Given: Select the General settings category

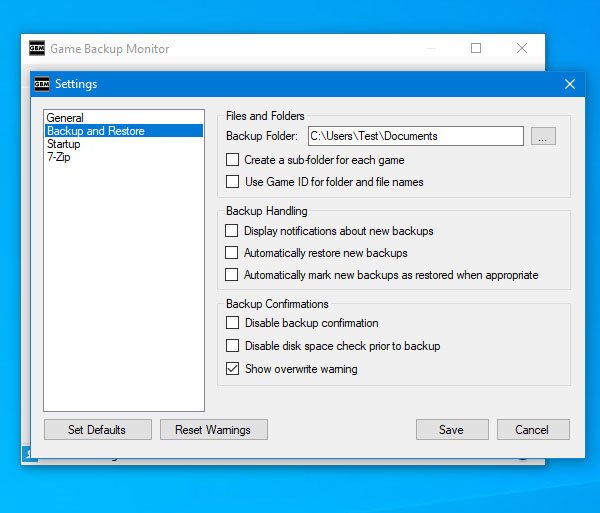Looking at the screenshot, I should pyautogui.click(x=124, y=118).
